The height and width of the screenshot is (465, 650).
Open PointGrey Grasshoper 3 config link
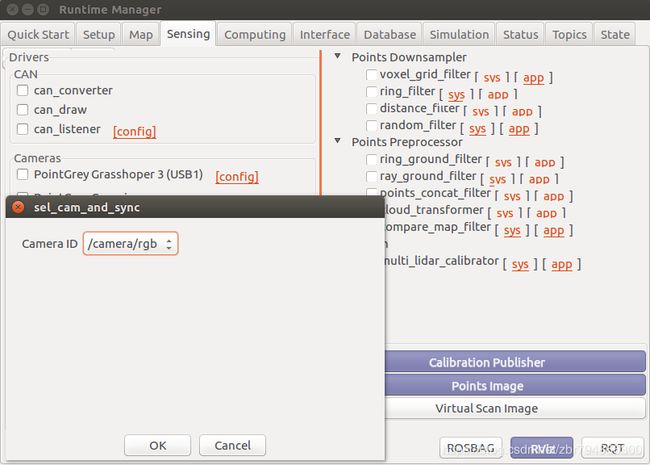coord(237,177)
